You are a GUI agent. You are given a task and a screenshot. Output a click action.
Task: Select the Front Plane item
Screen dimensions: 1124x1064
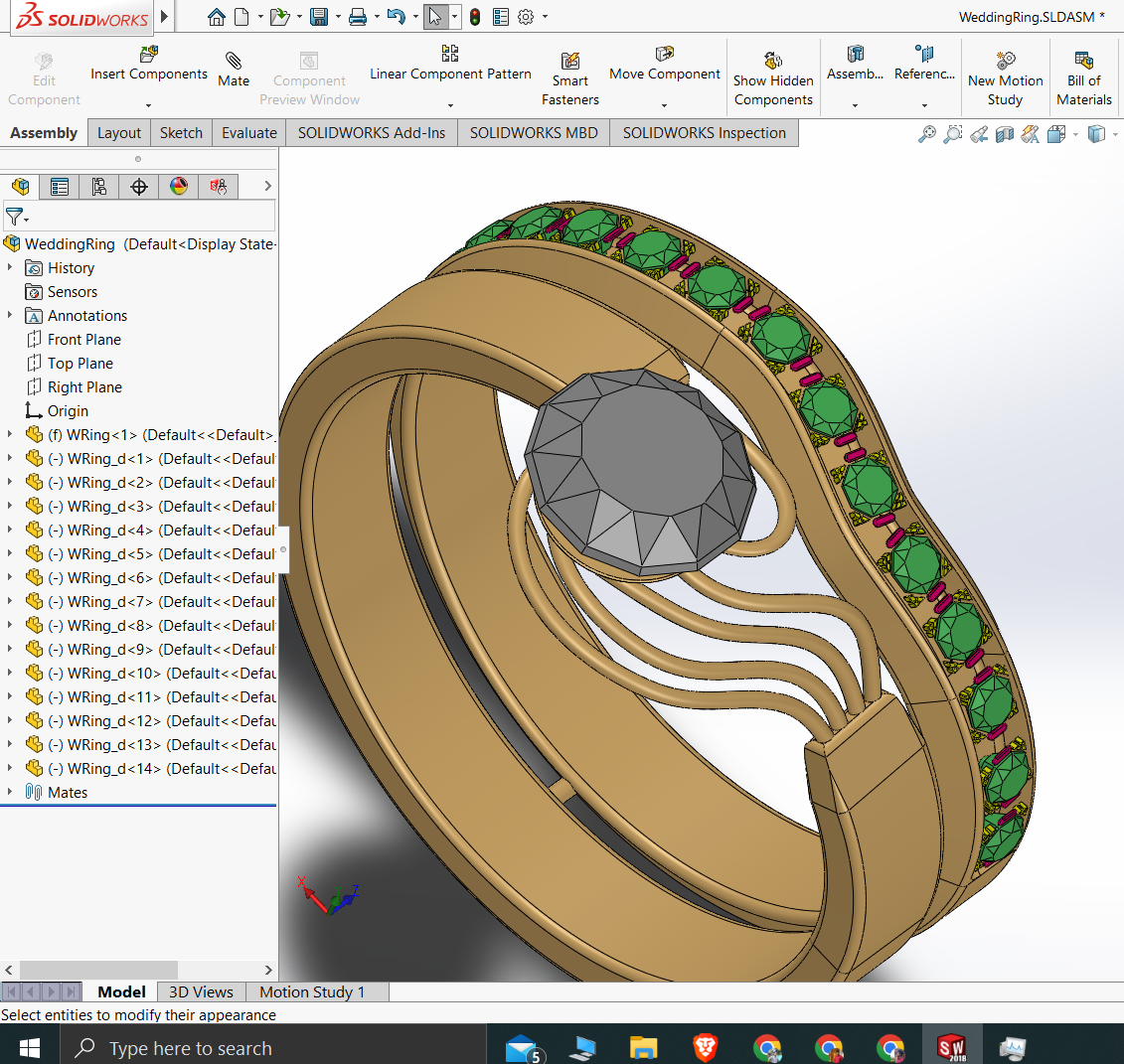coord(83,340)
